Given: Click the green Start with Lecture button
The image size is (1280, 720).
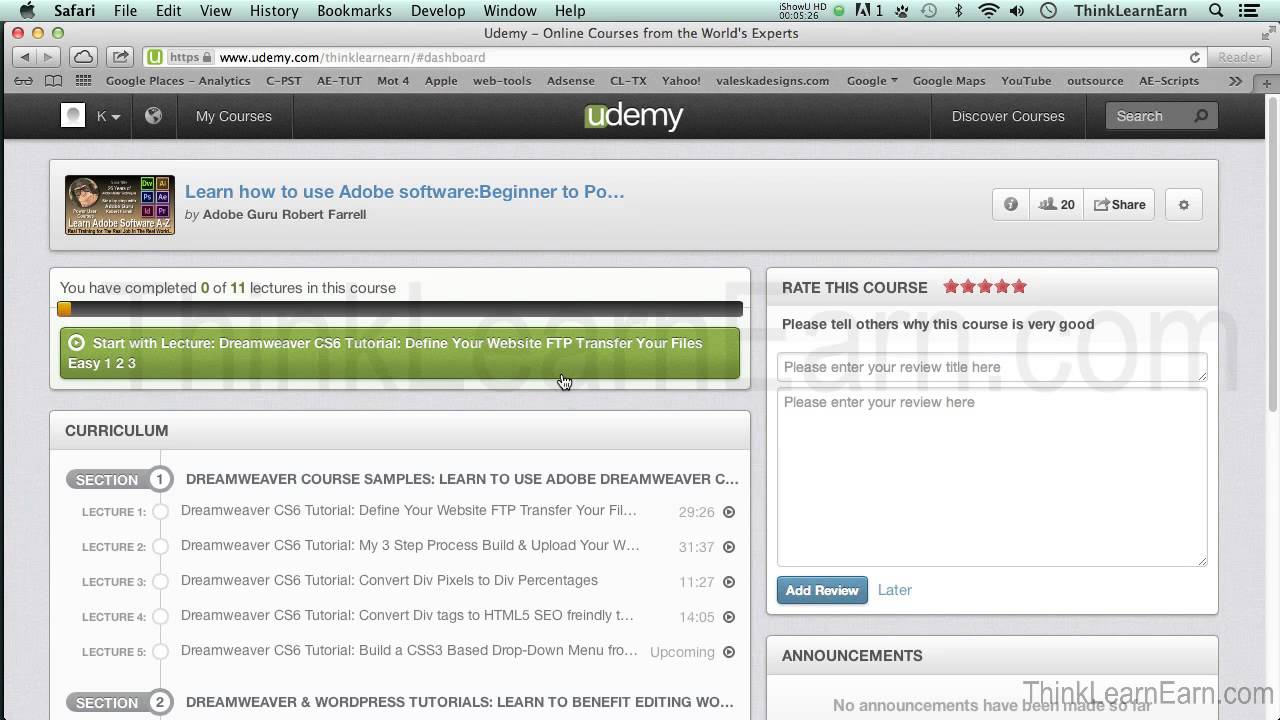Looking at the screenshot, I should click(400, 353).
